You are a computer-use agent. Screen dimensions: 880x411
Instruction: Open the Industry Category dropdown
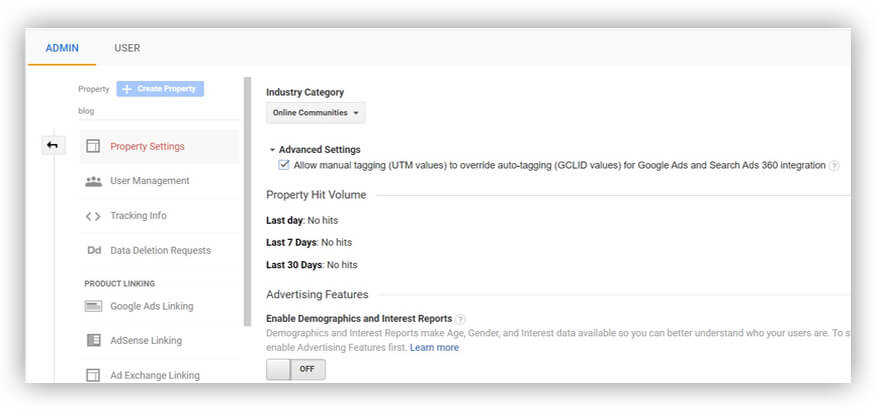pos(316,113)
